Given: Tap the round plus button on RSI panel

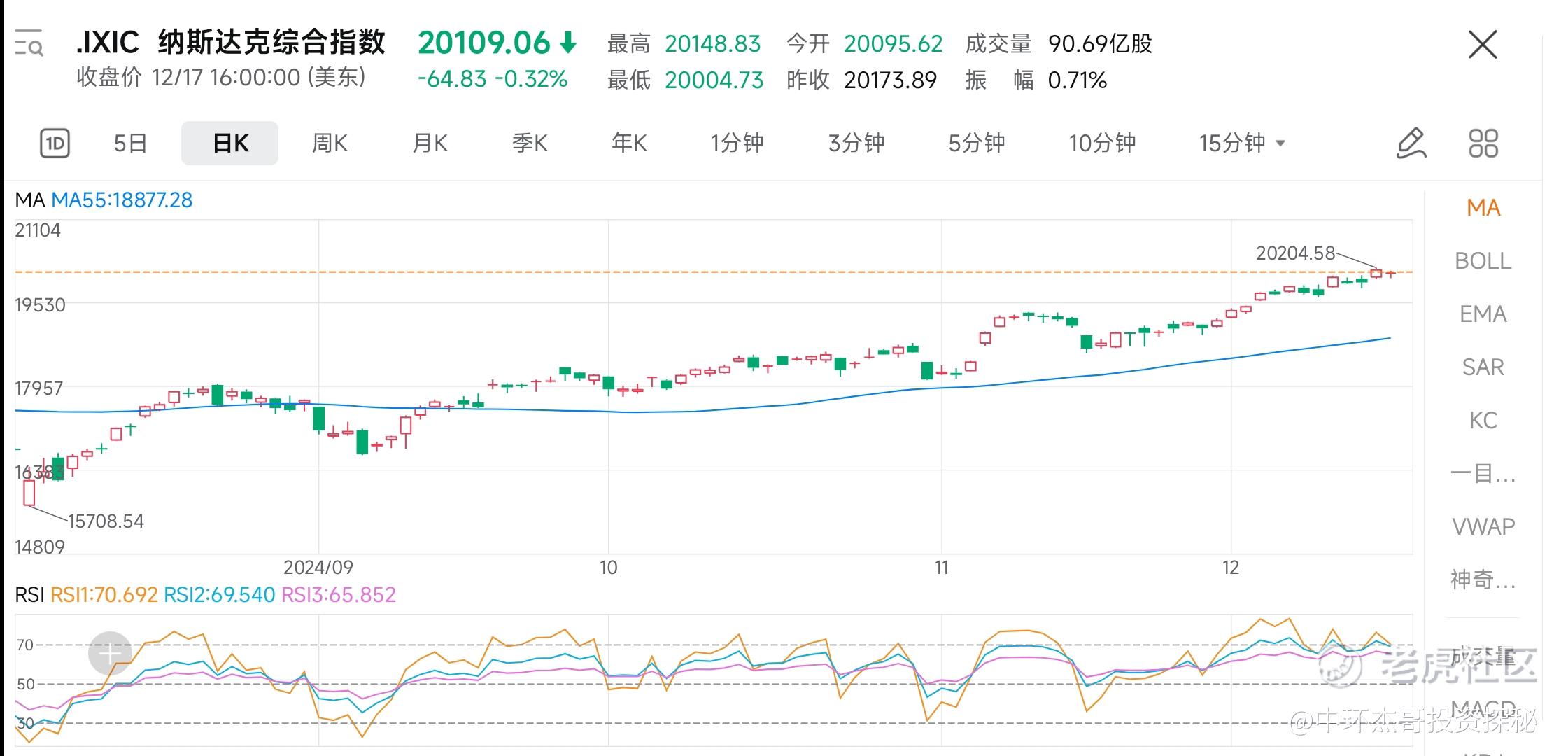Looking at the screenshot, I should point(110,654).
